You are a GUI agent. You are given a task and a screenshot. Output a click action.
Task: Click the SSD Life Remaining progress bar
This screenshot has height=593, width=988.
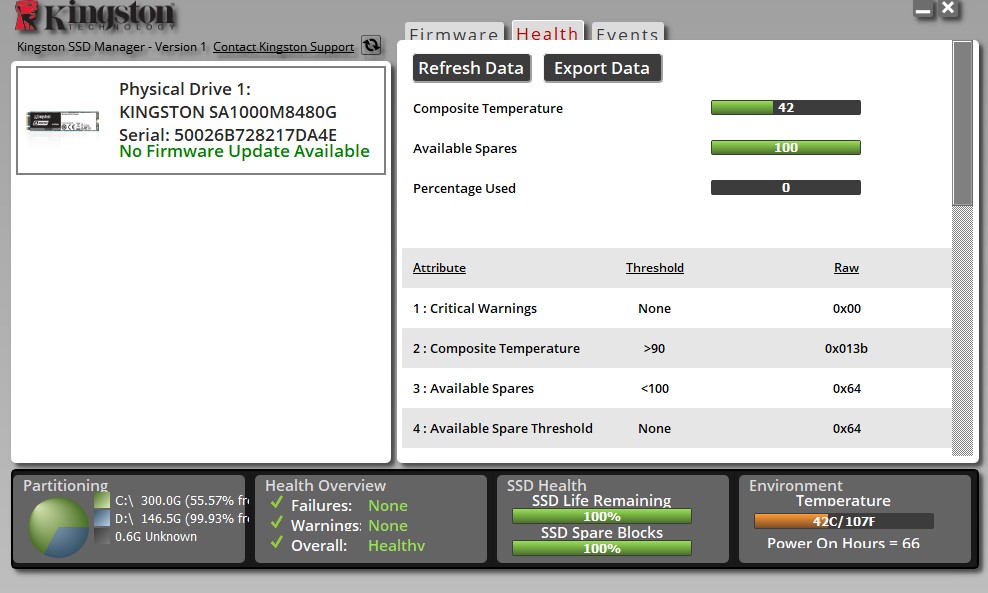(602, 517)
